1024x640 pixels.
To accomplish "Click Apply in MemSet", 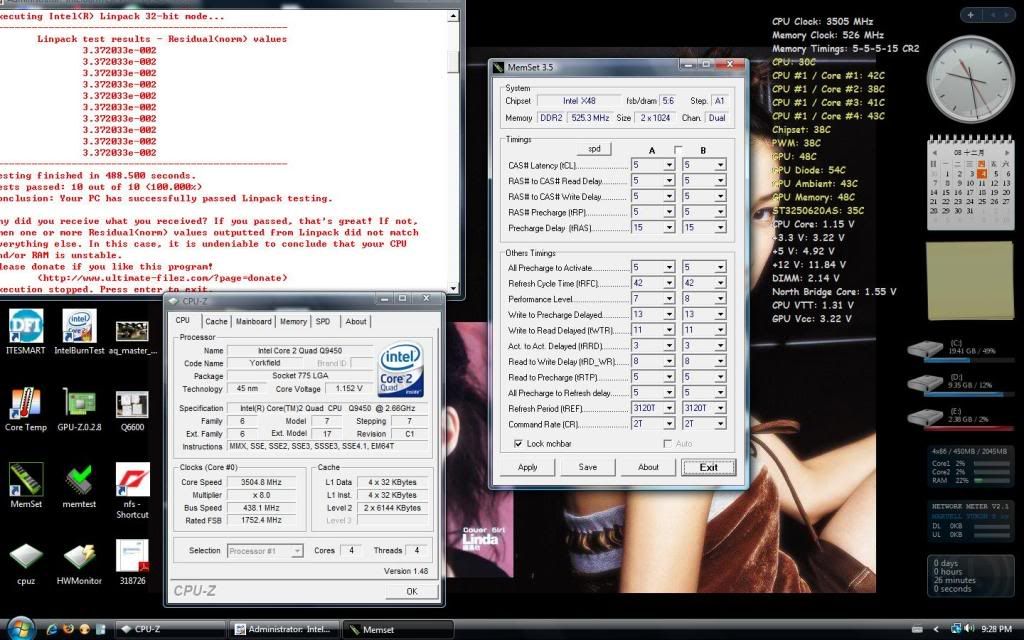I will [528, 466].
